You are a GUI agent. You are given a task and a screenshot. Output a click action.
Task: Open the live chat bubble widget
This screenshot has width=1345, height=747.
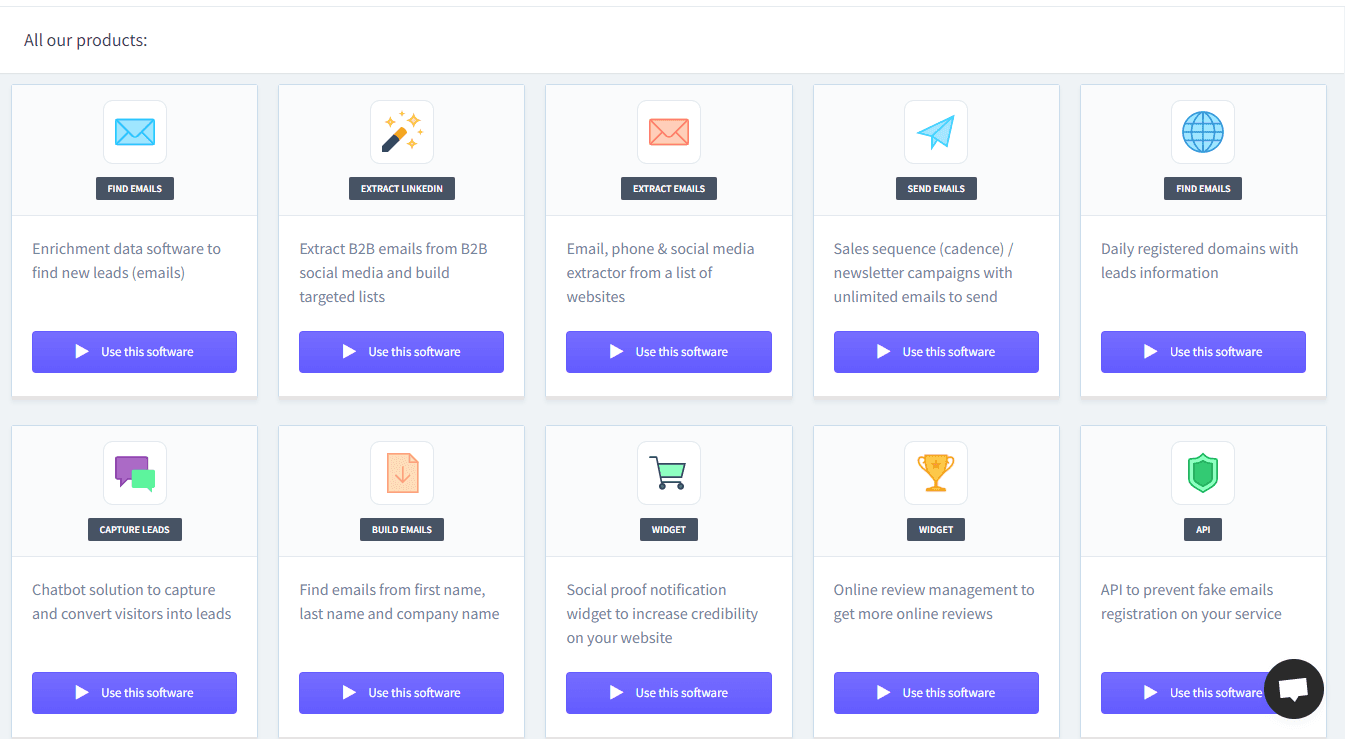pos(1294,689)
